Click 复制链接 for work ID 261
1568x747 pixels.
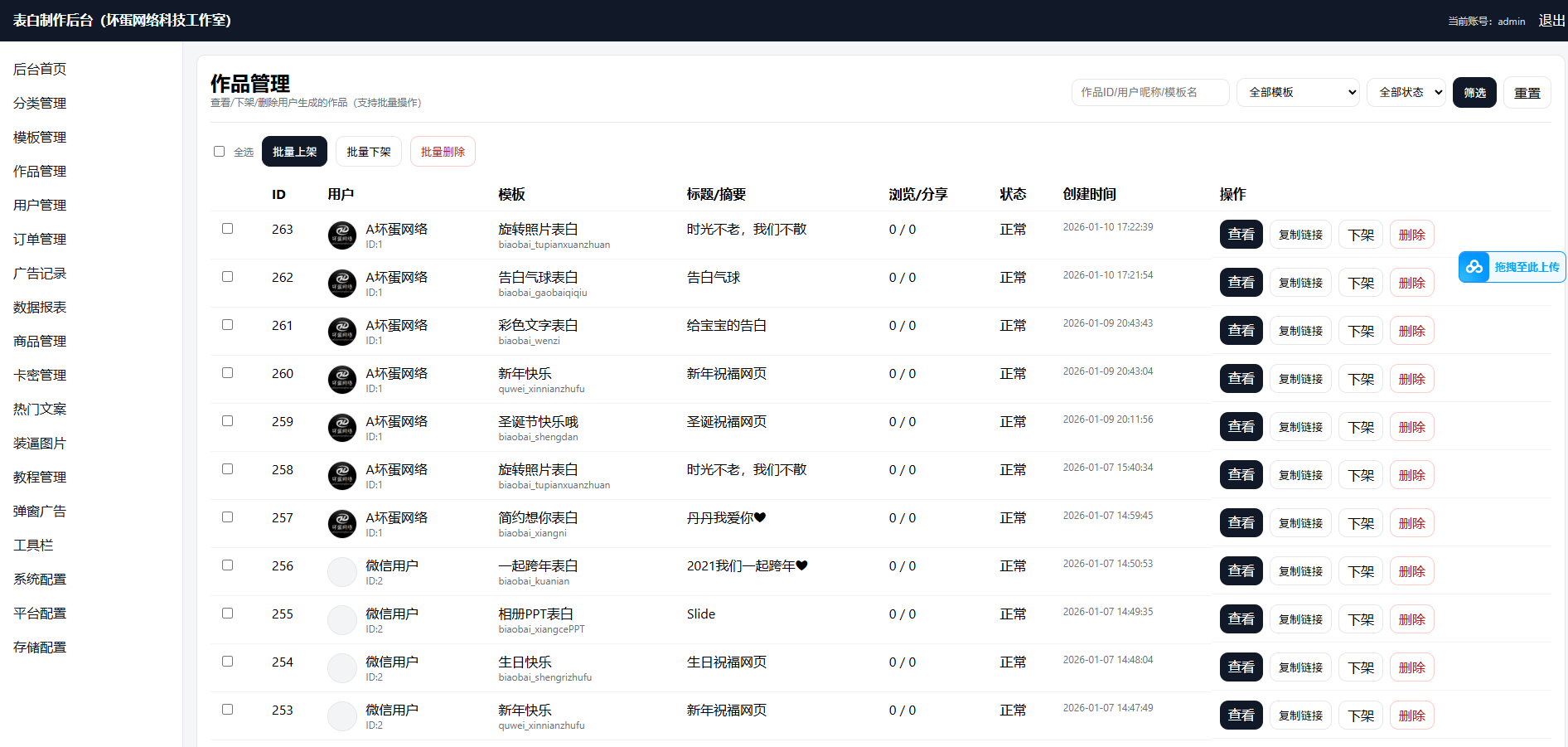pos(1300,331)
